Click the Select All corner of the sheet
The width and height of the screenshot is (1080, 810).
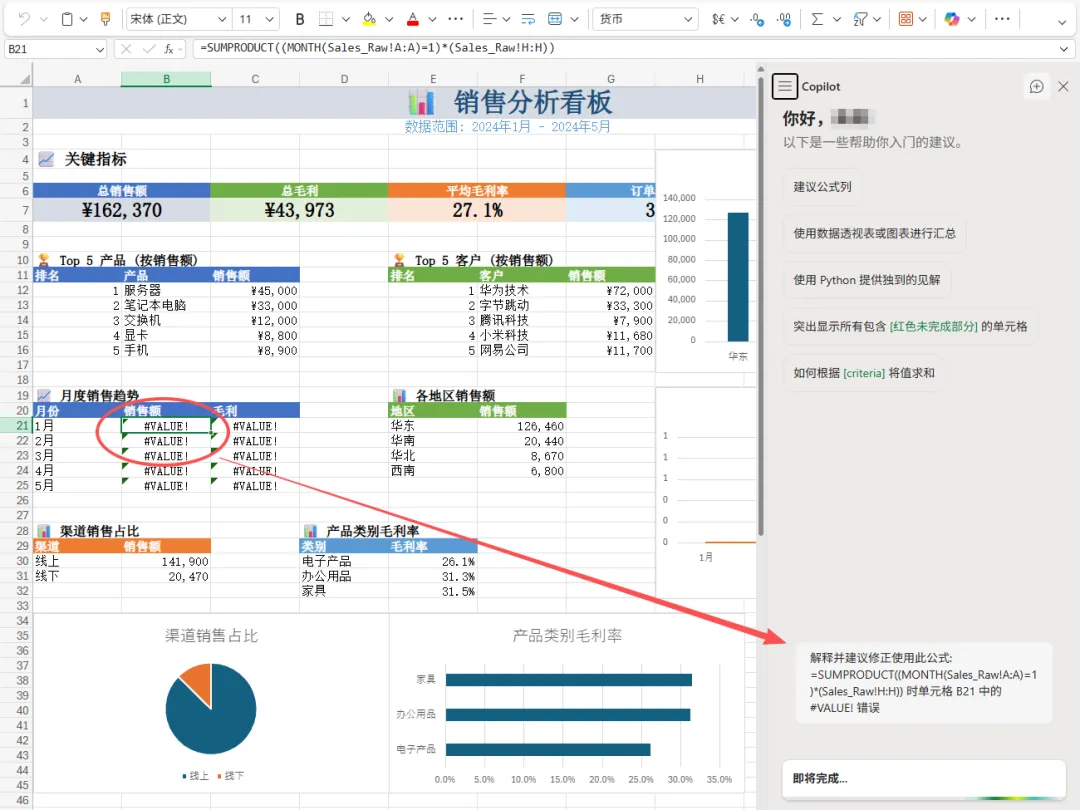click(25, 79)
